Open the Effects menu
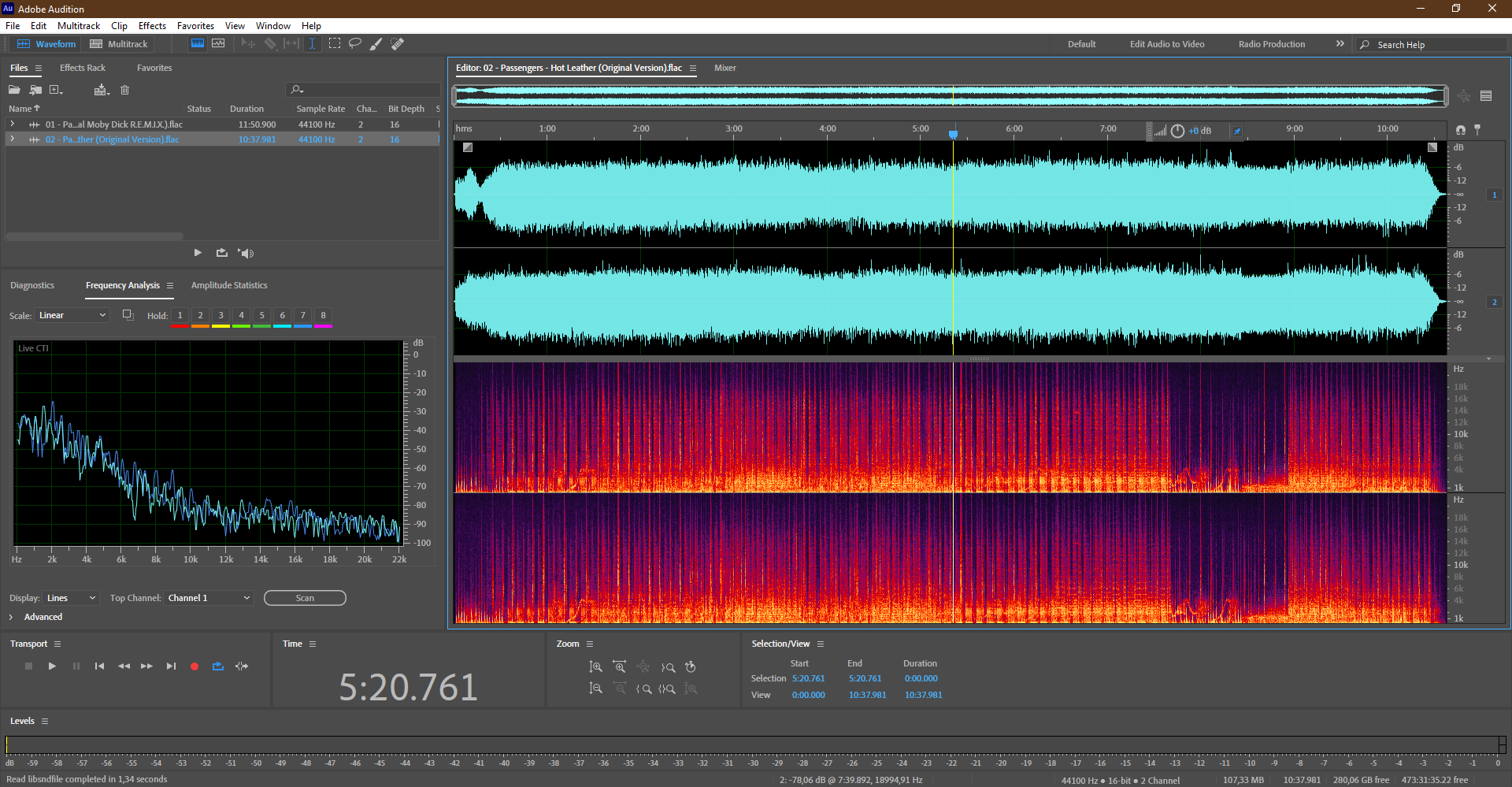The image size is (1512, 787). pyautogui.click(x=152, y=26)
